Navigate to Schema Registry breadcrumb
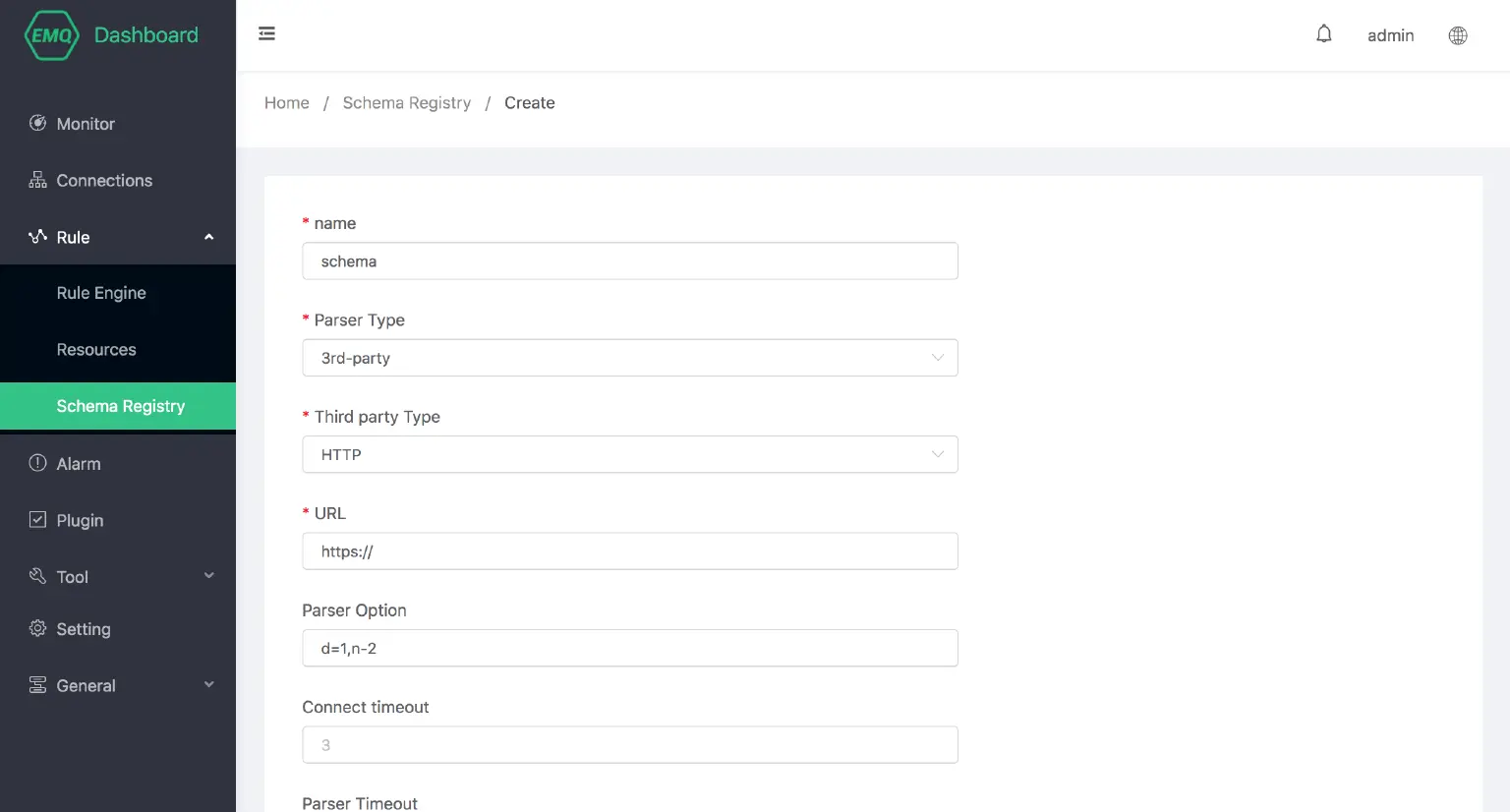Viewport: 1510px width, 812px height. click(406, 103)
